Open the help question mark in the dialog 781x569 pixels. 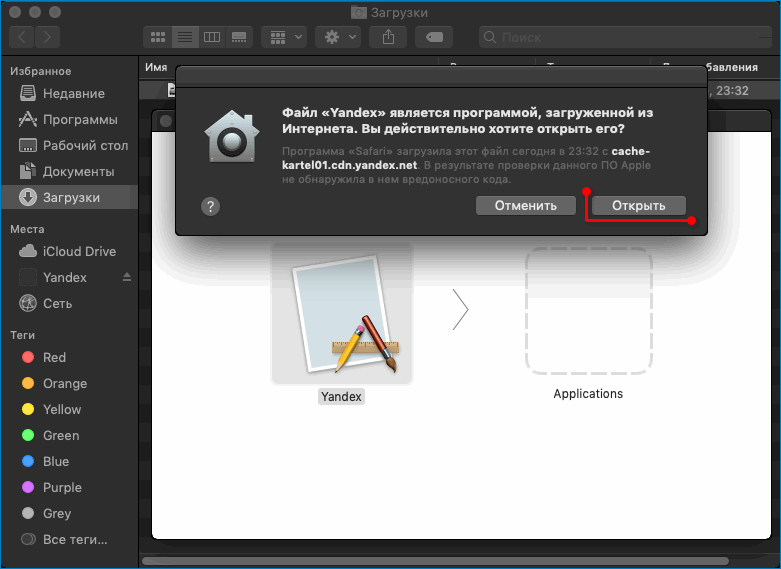point(210,206)
